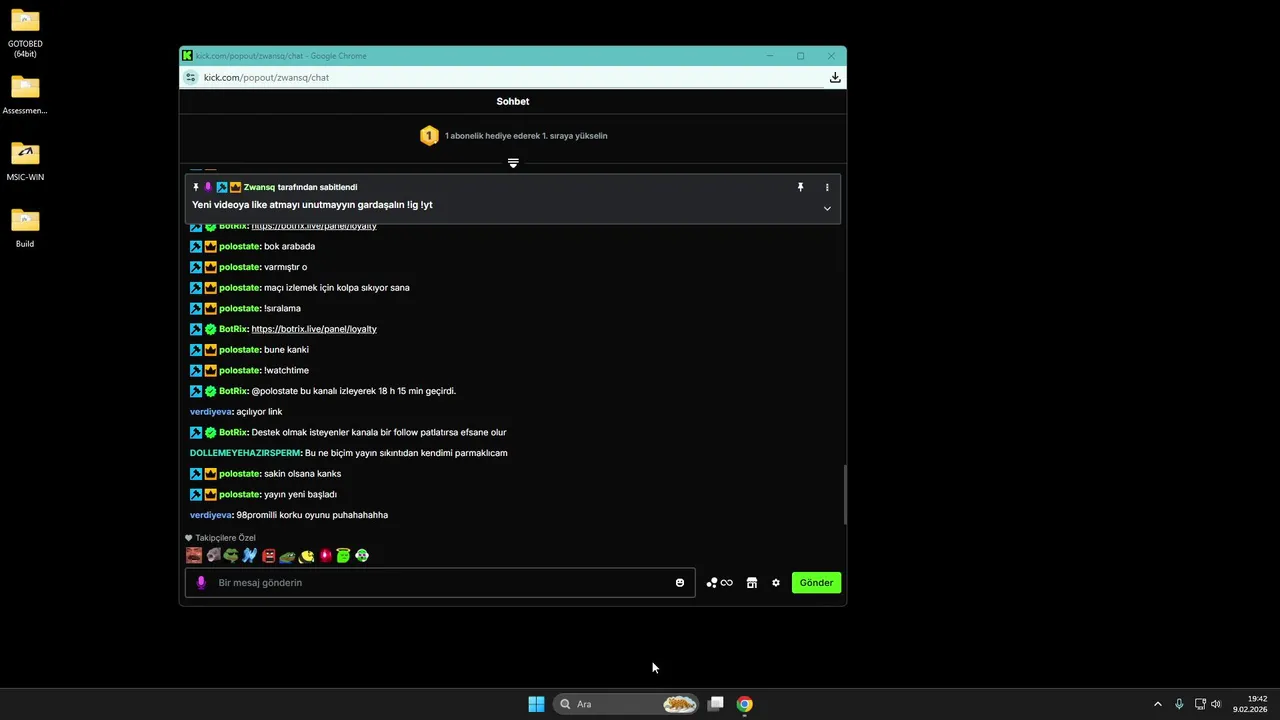1280x720 pixels.
Task: Click verdiyeva username on 'açılıyor link'
Action: [x=211, y=412]
